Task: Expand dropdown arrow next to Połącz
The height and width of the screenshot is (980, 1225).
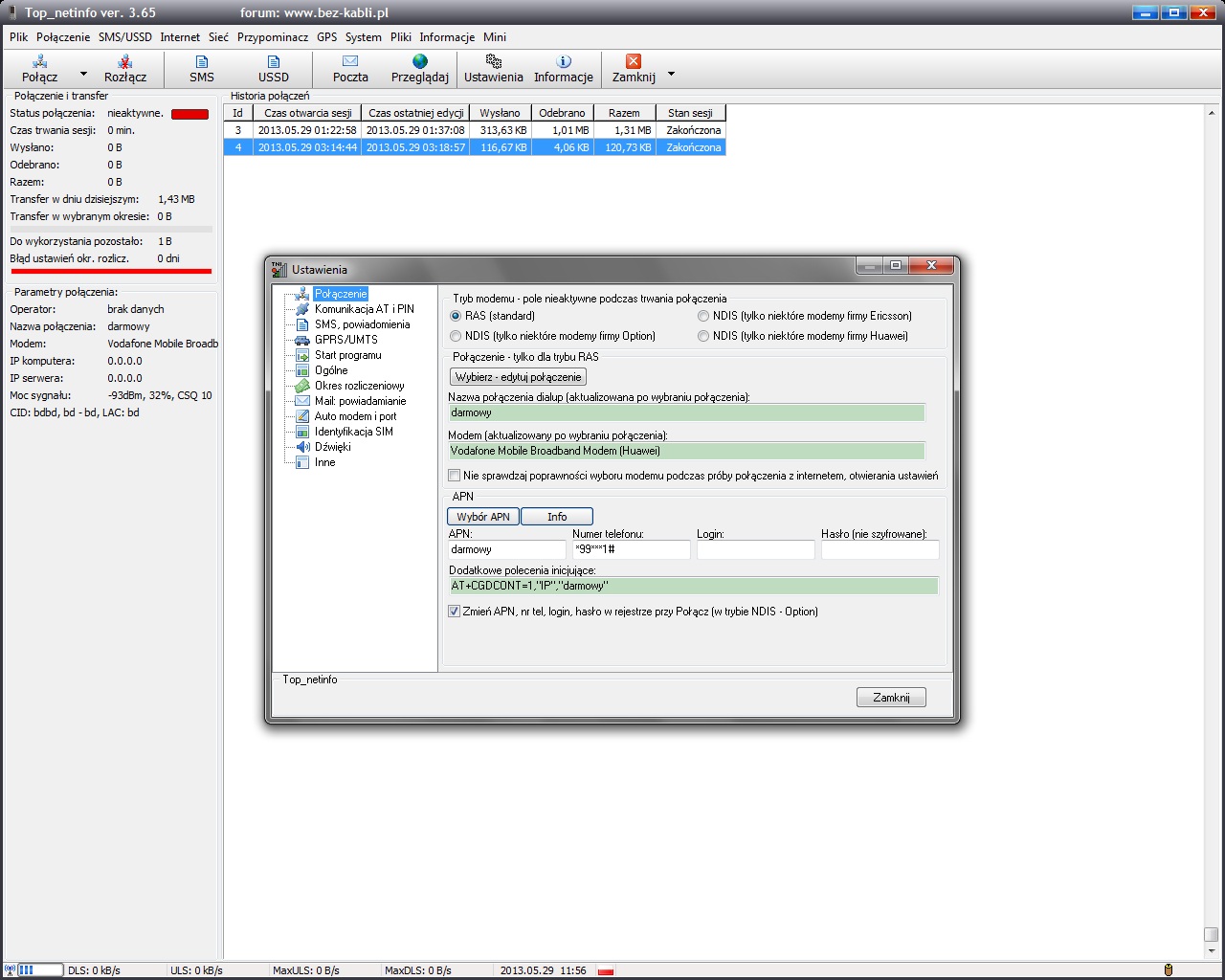Action: [x=83, y=74]
